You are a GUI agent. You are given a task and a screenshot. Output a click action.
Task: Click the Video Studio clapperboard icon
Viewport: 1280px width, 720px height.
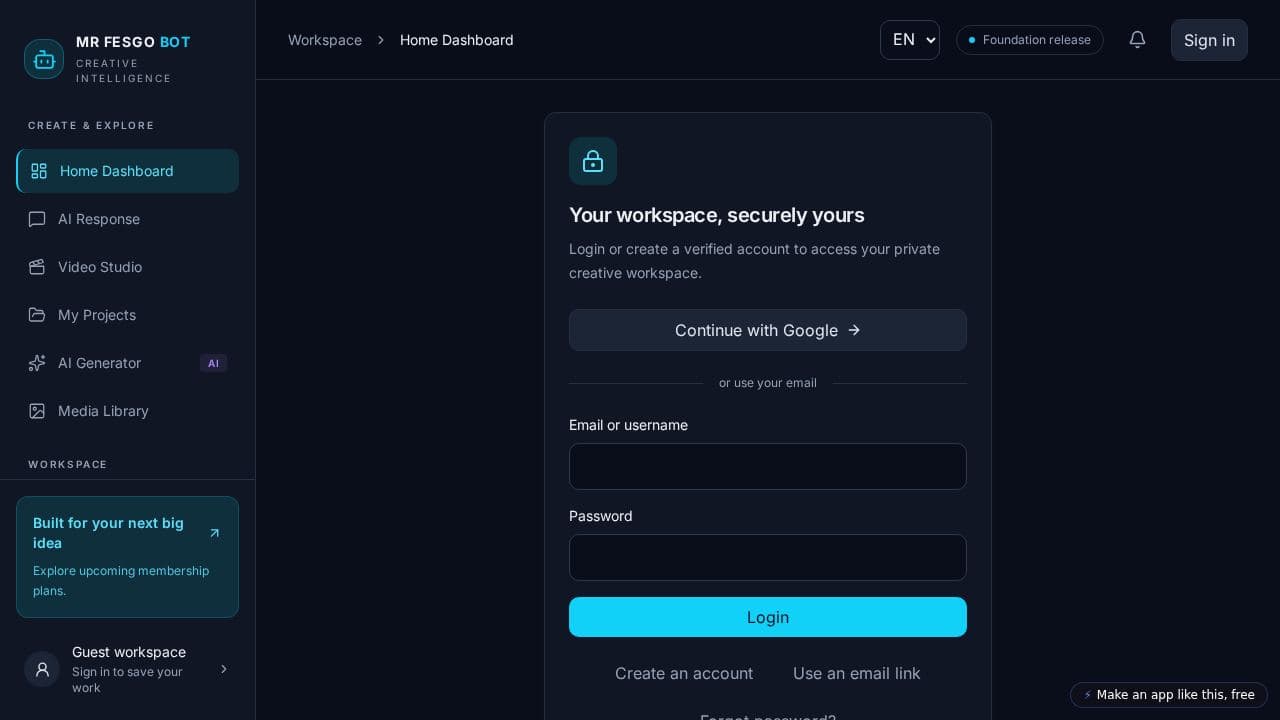tap(37, 267)
